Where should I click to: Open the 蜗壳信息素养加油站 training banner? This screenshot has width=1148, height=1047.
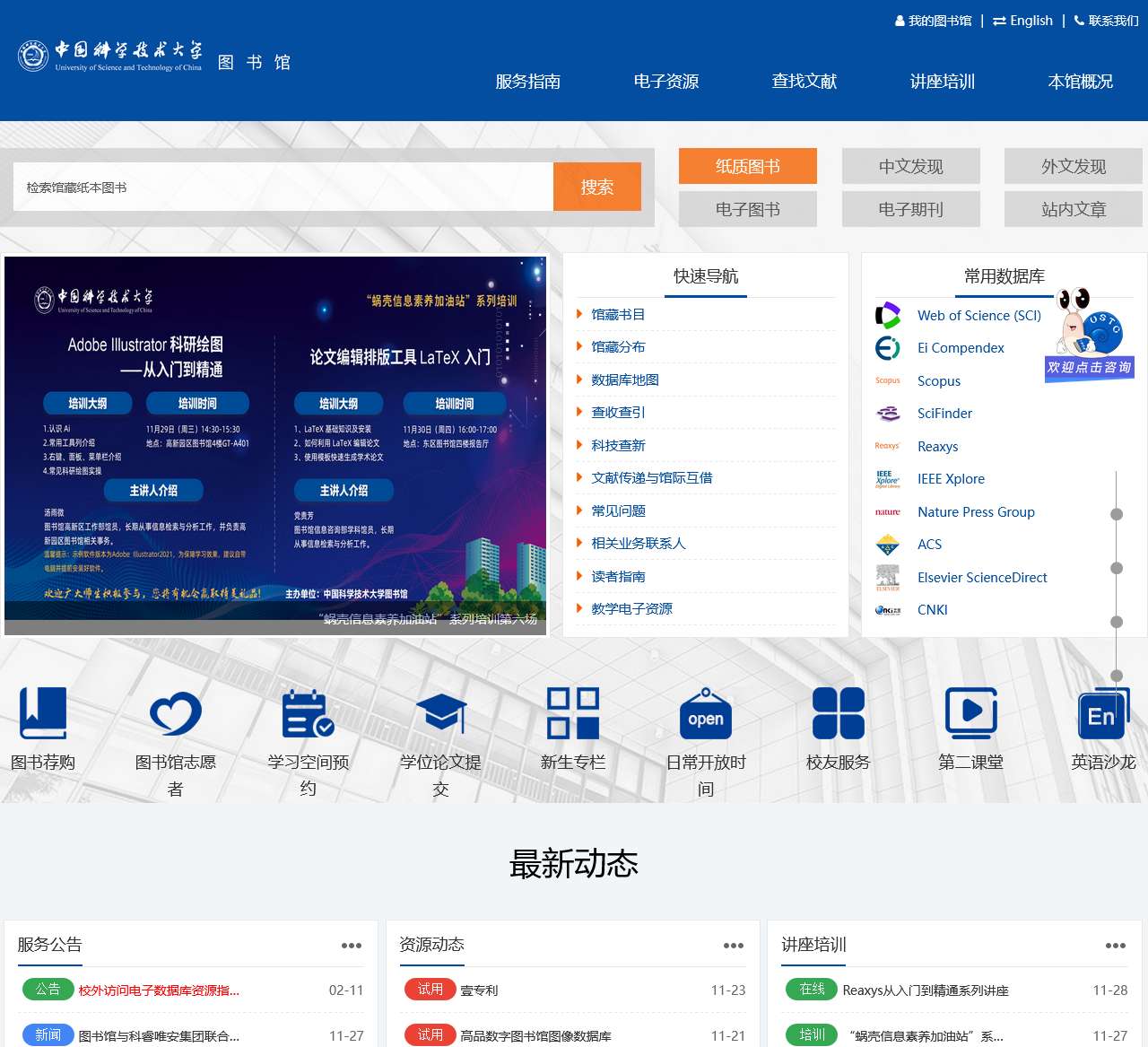275,446
